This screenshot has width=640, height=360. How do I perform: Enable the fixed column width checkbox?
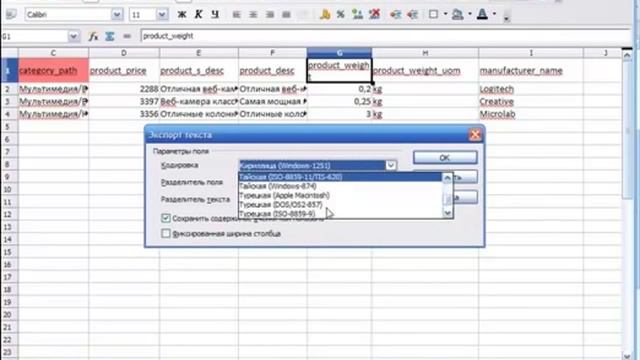[166, 233]
